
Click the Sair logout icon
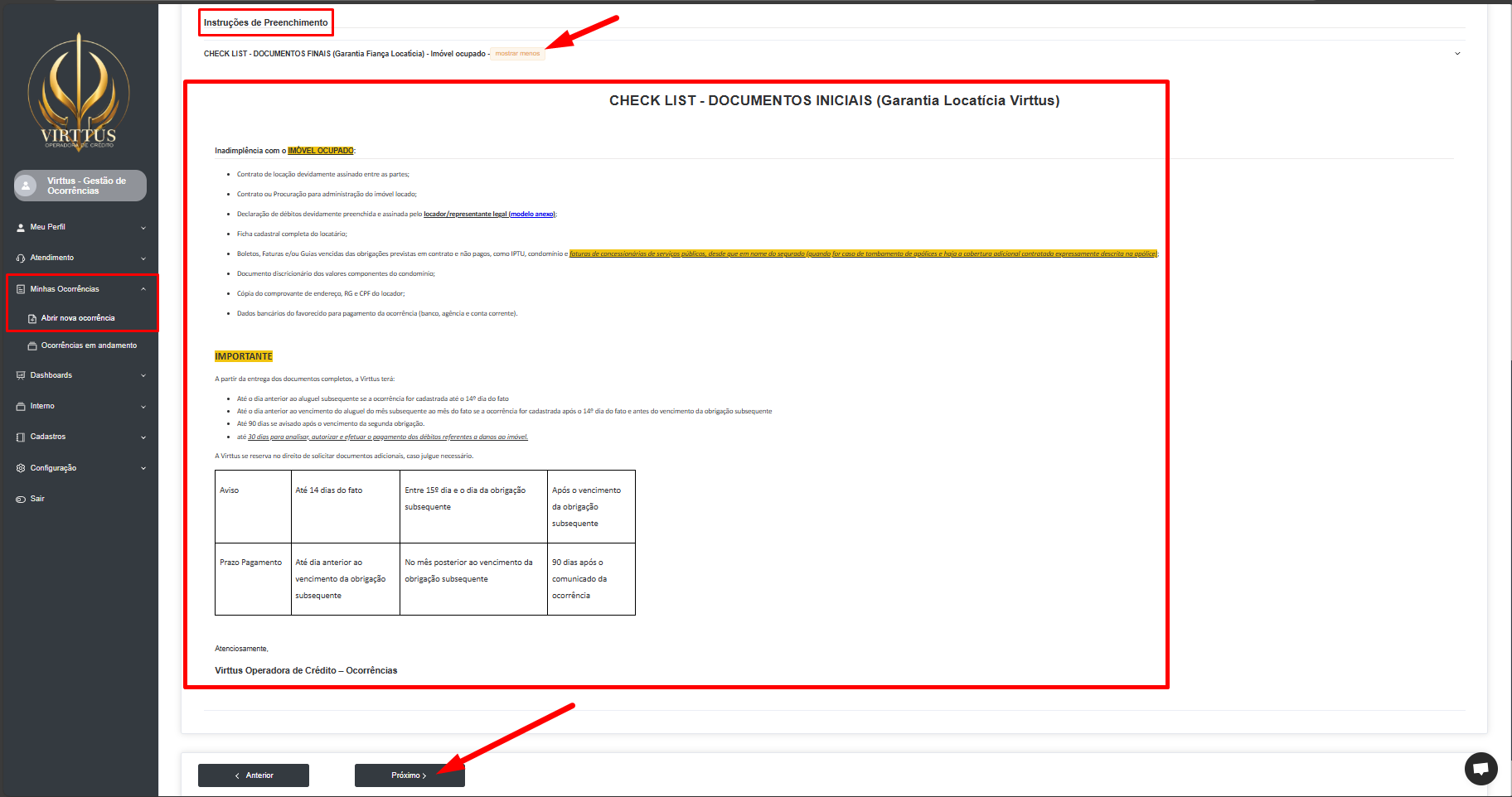click(21, 499)
